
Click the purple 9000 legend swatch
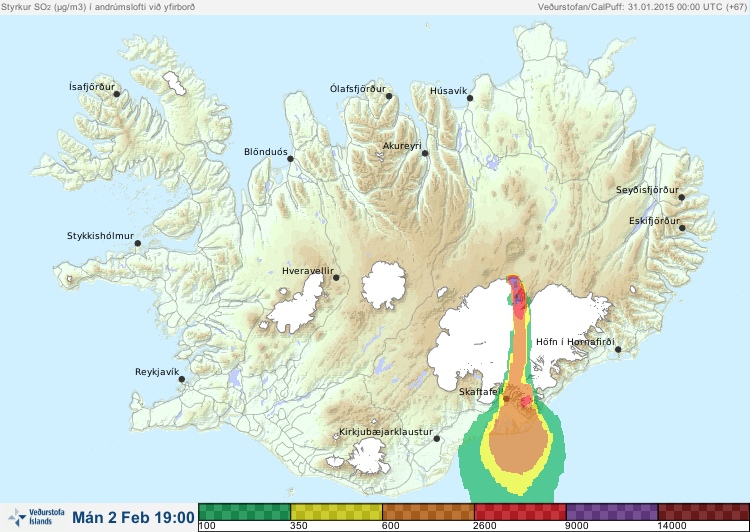[612, 512]
